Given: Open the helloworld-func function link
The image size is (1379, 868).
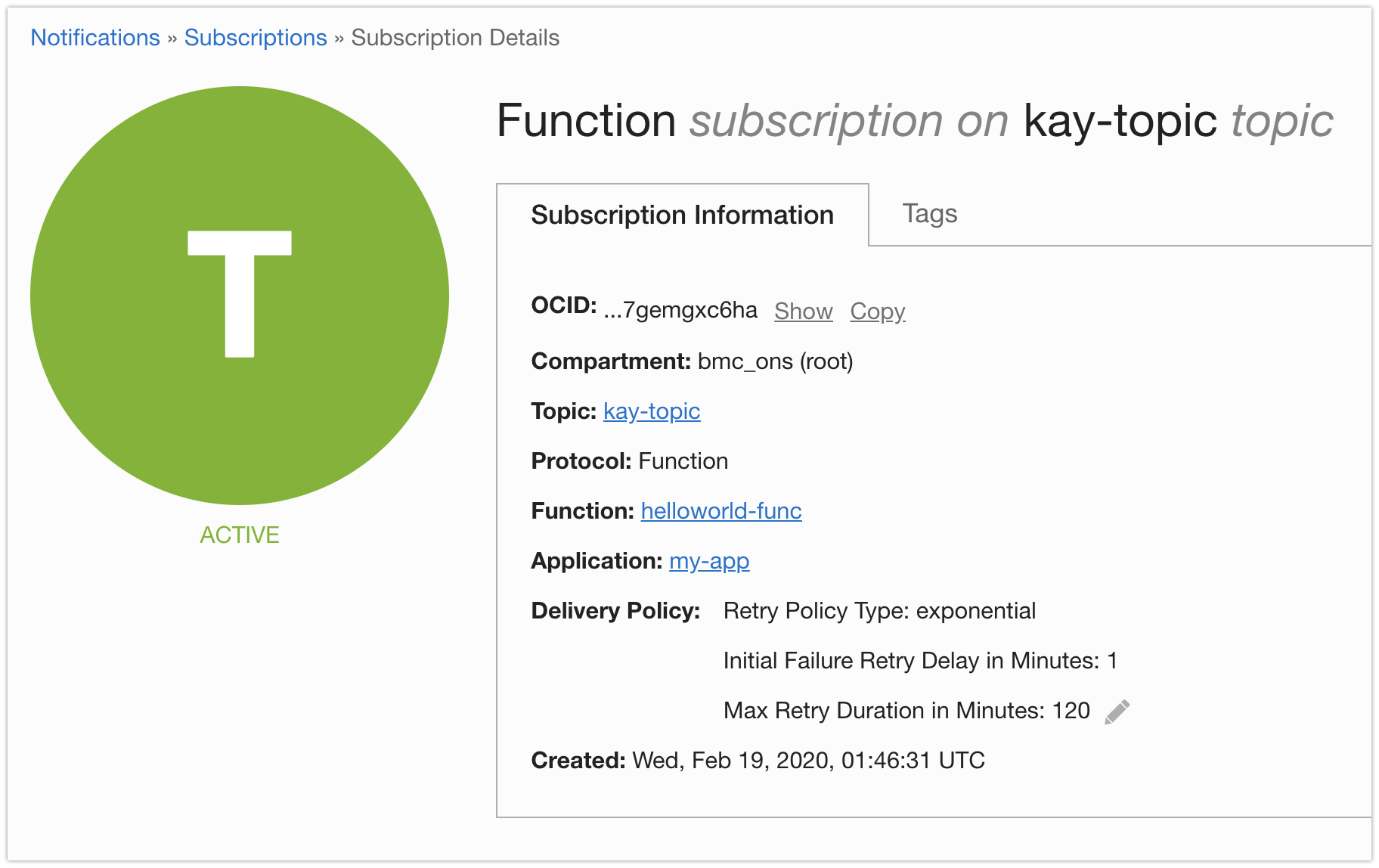Looking at the screenshot, I should pyautogui.click(x=721, y=511).
